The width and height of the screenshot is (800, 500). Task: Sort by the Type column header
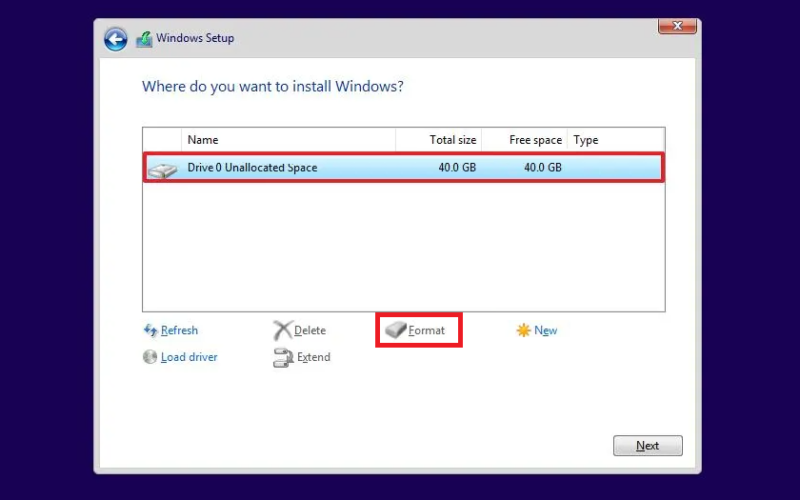point(616,140)
